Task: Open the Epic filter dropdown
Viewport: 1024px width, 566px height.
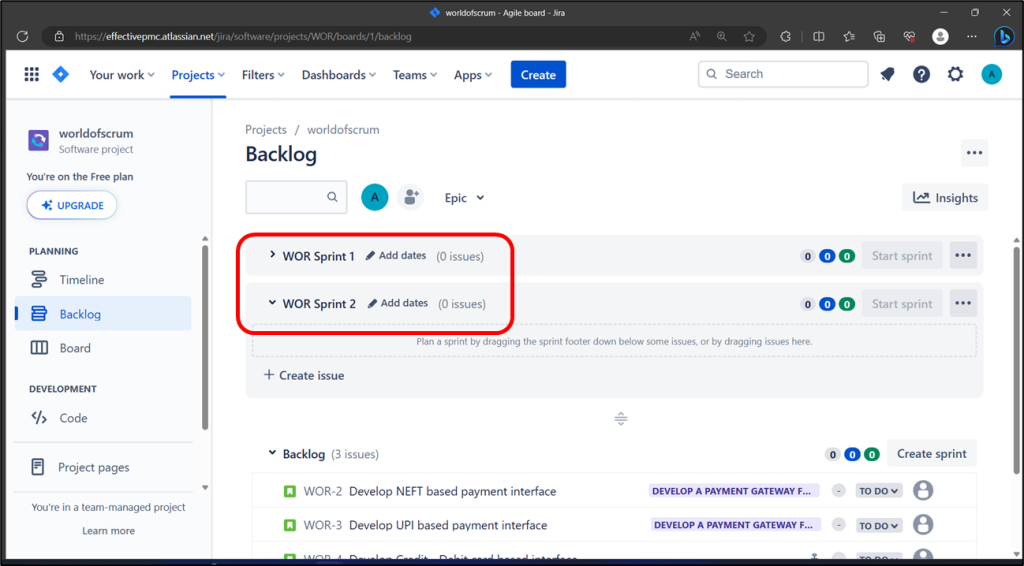Action: (464, 198)
